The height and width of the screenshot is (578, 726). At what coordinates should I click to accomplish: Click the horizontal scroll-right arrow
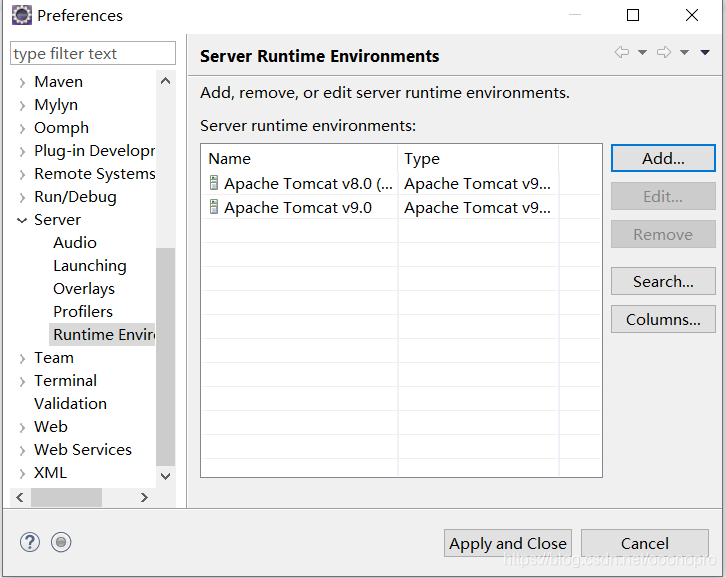[x=144, y=497]
